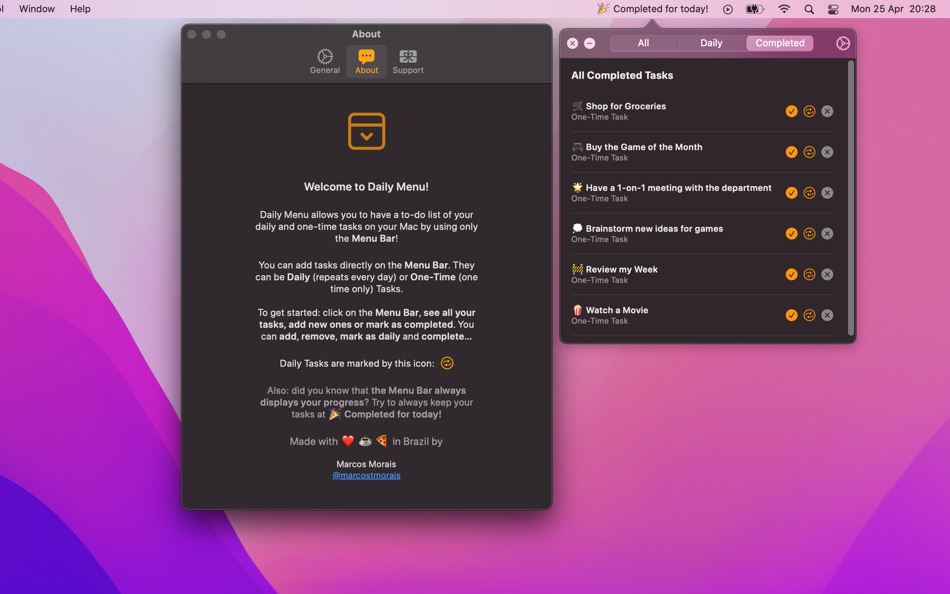
Task: Check battery status in menu bar
Action: click(754, 9)
